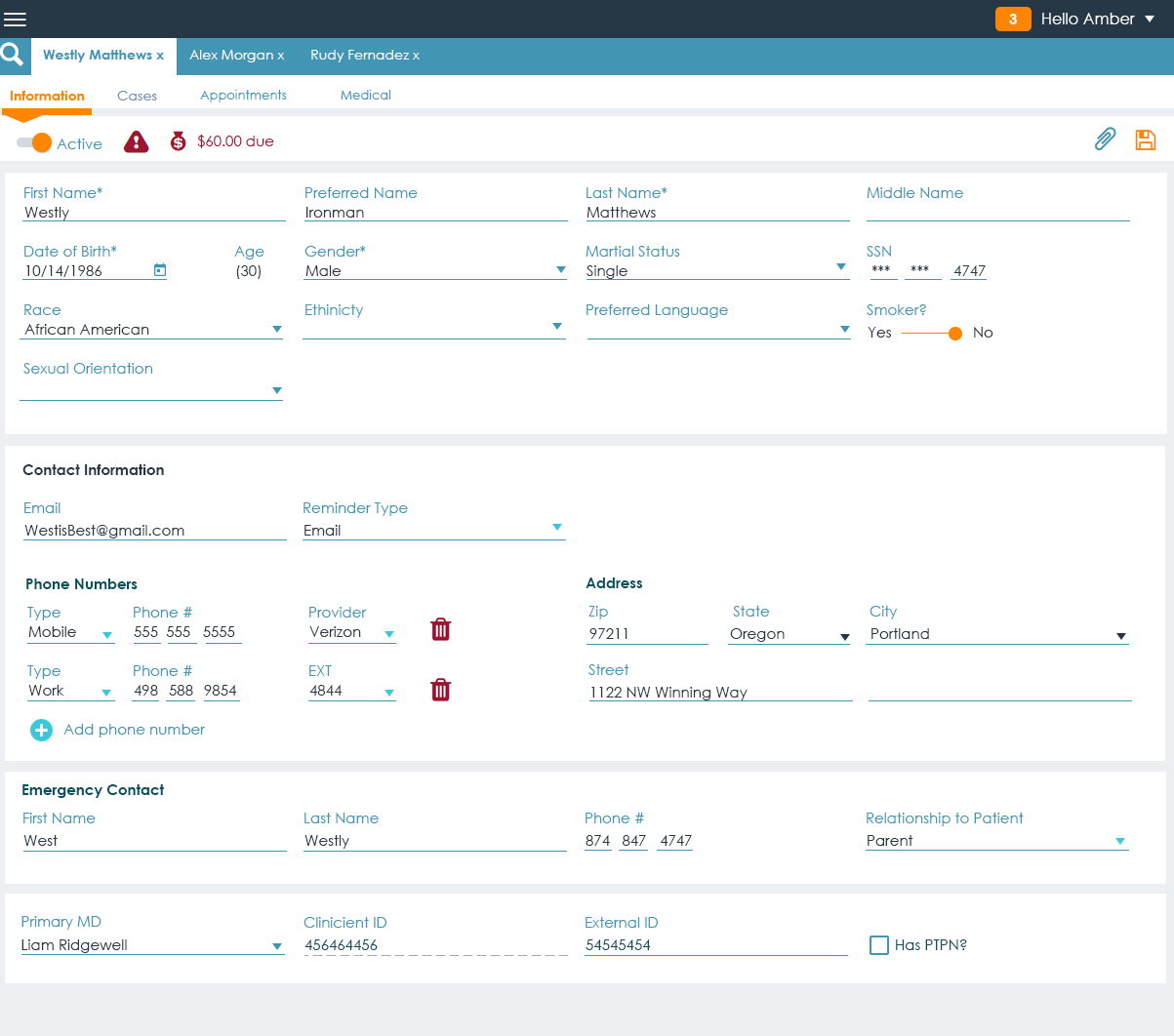The width and height of the screenshot is (1174, 1036).
Task: Click the red alert warning icon
Action: (x=137, y=142)
